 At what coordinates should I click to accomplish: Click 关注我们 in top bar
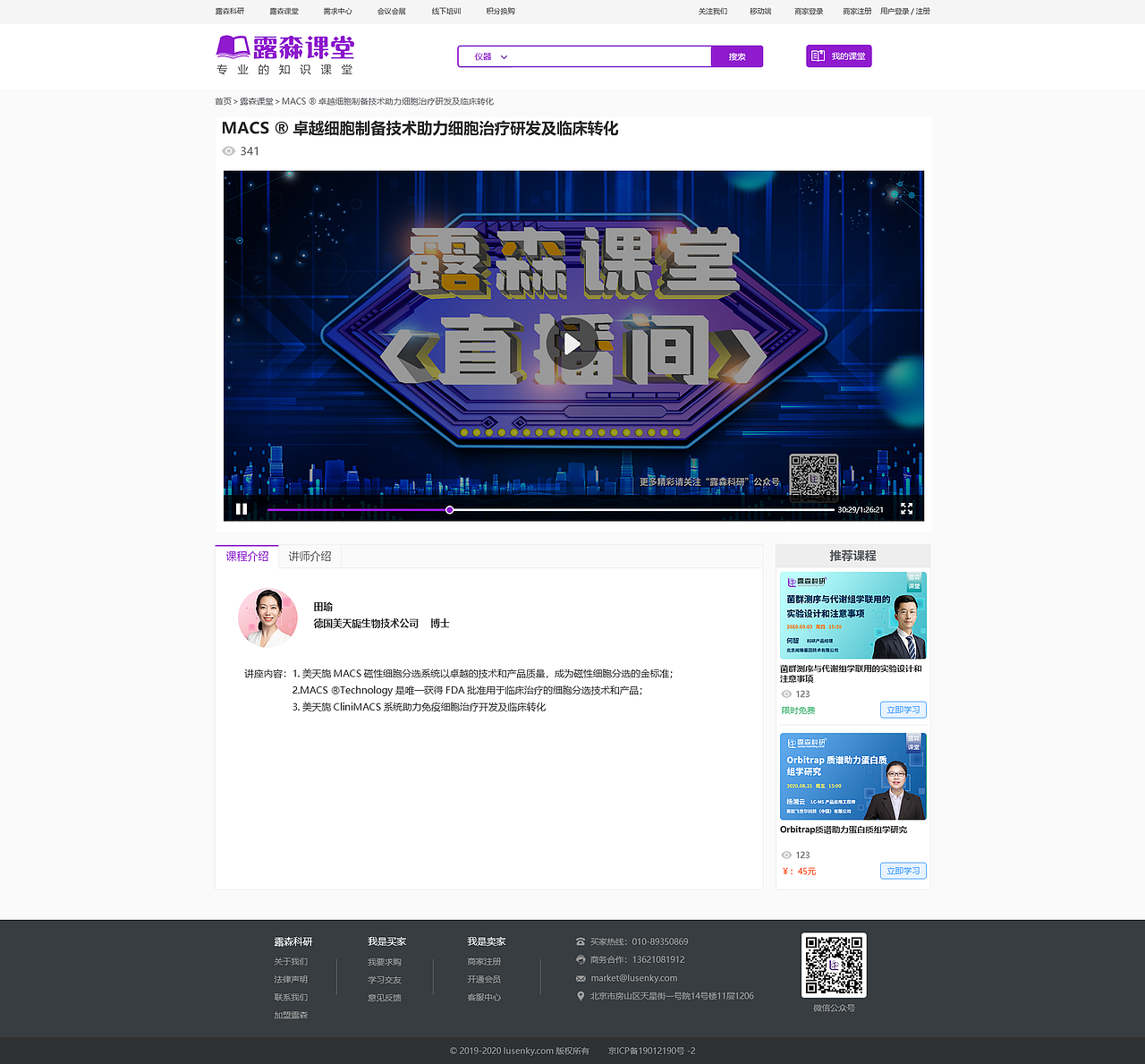713,12
